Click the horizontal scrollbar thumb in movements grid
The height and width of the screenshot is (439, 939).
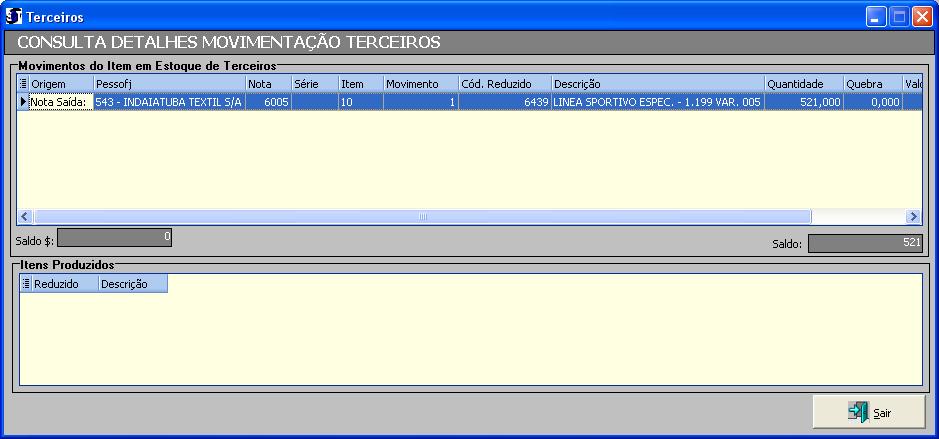(422, 217)
